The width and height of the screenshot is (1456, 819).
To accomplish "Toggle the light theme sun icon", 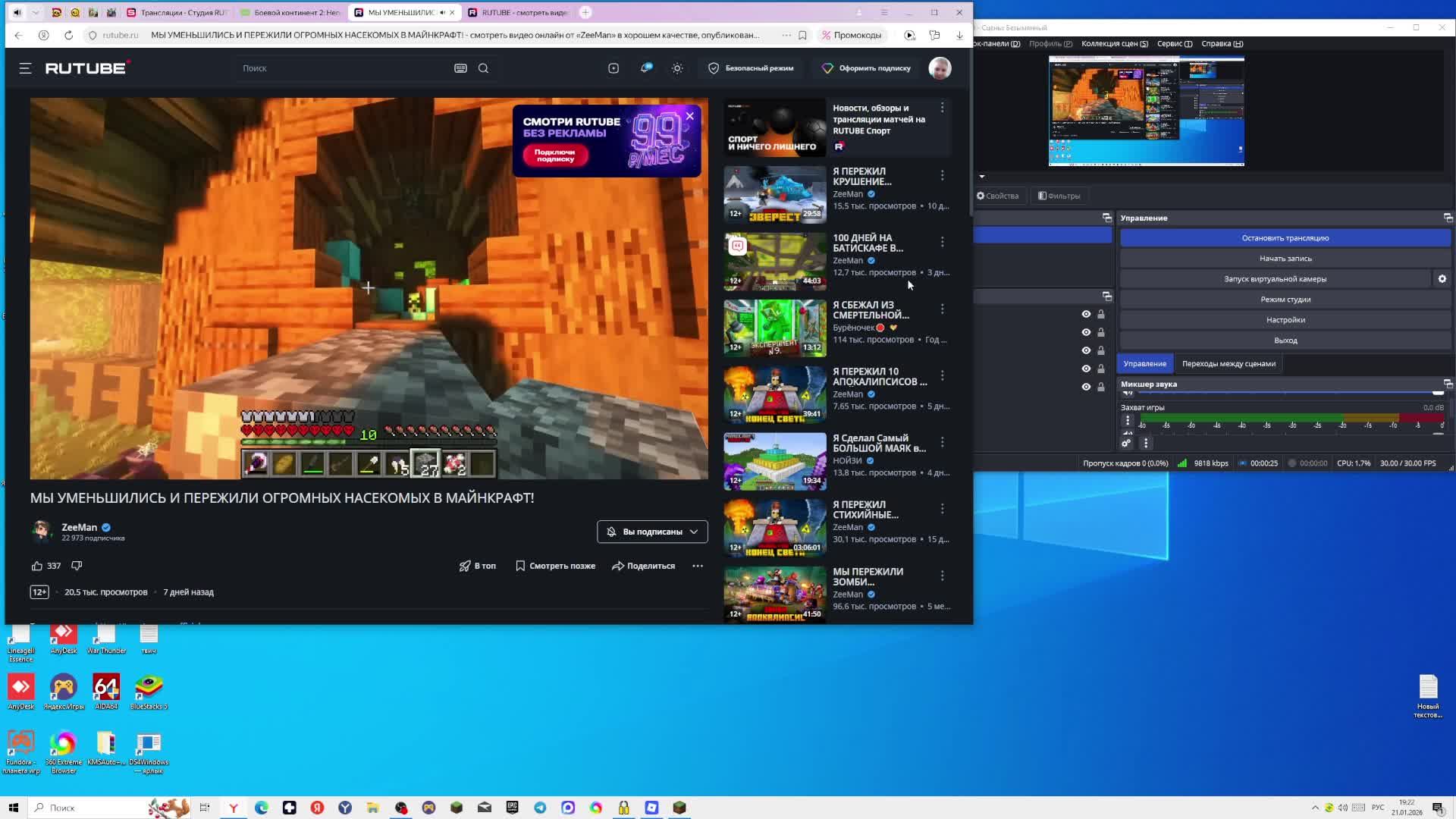I will (677, 68).
